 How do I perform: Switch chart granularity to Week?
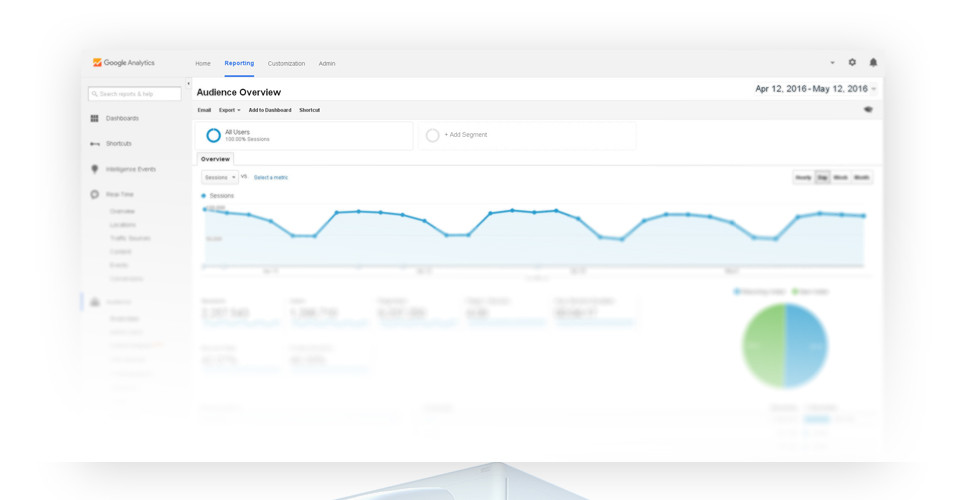click(841, 177)
